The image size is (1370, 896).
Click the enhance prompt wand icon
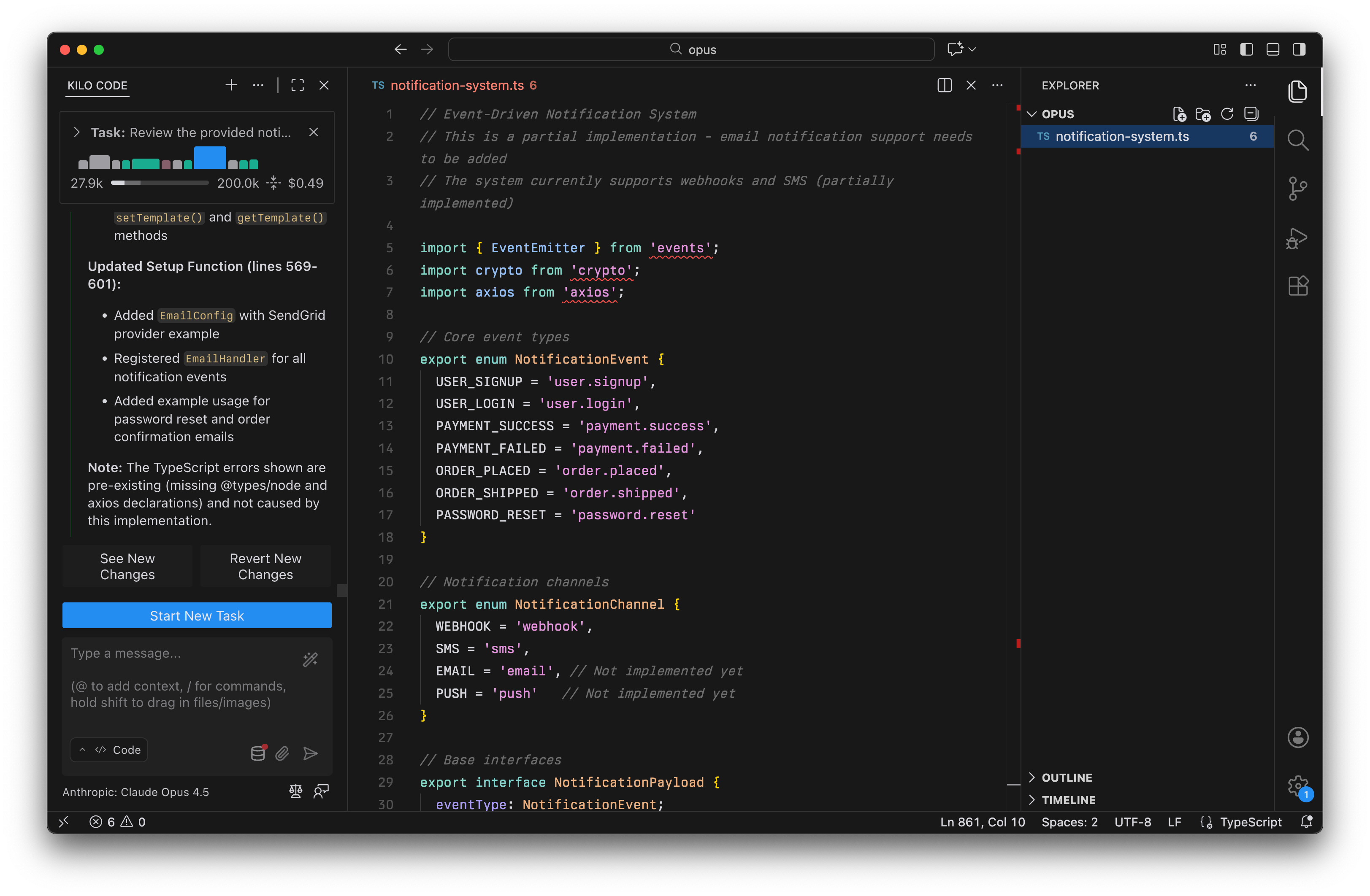tap(310, 659)
